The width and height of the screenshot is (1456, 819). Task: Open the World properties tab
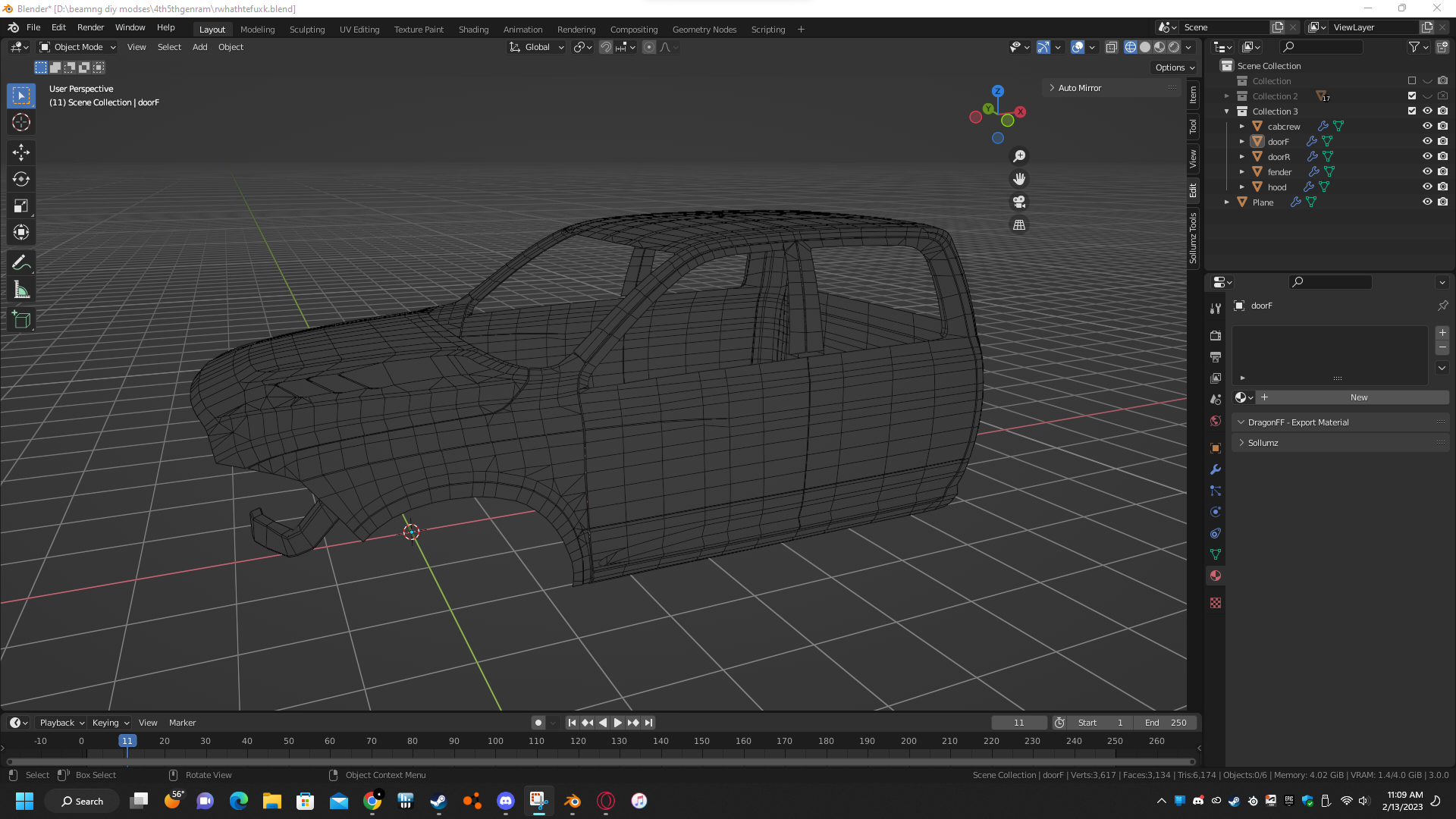point(1216,421)
